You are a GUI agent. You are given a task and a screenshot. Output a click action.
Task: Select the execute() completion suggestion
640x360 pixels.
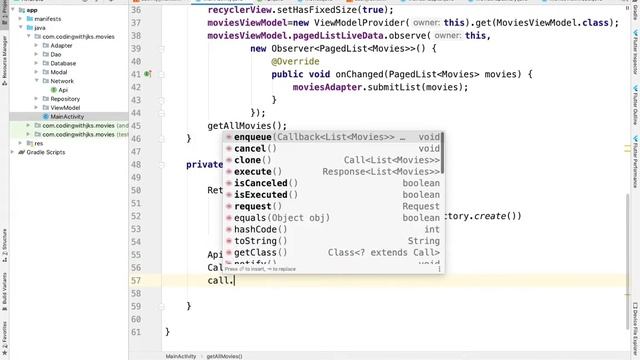(x=332, y=172)
